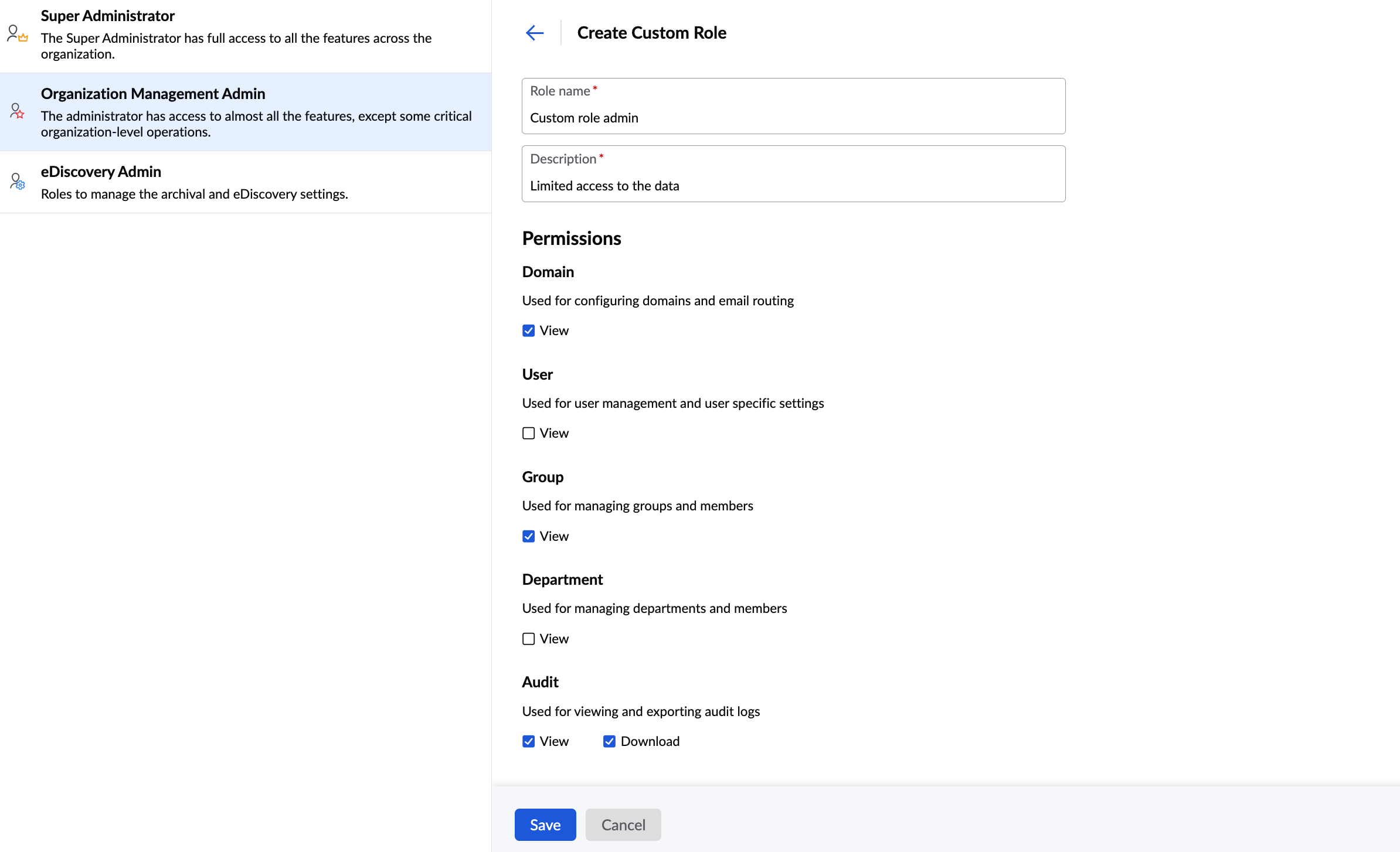Click the Cancel button
Screen dimensions: 1400x852
click(x=623, y=824)
